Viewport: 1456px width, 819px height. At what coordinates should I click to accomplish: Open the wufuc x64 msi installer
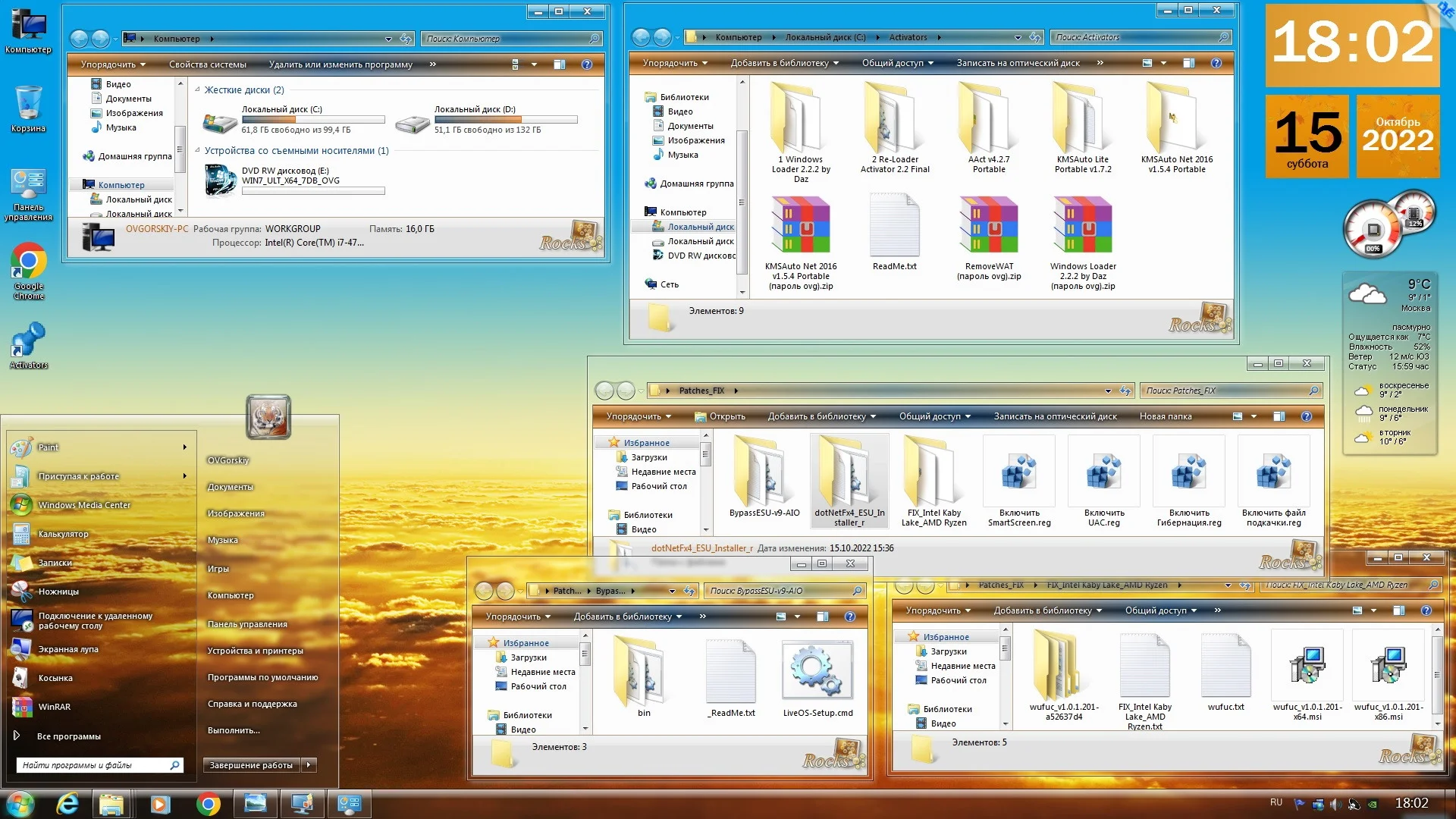coord(1307,666)
